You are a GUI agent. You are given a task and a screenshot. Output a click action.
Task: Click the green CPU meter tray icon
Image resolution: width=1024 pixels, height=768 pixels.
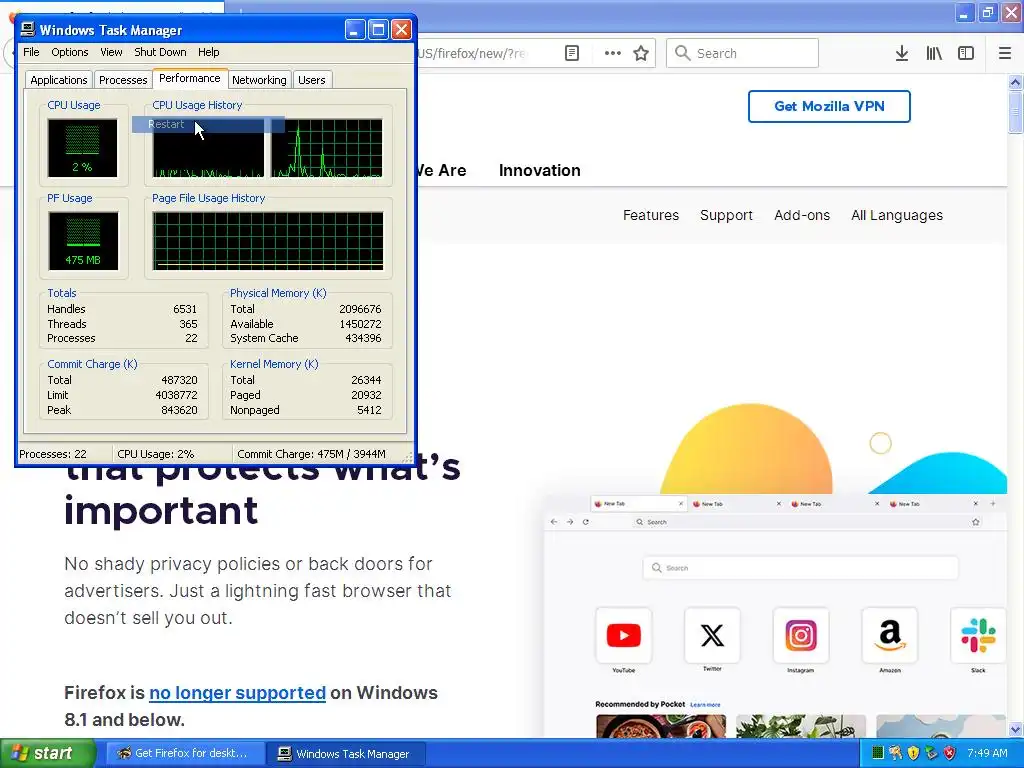tap(878, 753)
